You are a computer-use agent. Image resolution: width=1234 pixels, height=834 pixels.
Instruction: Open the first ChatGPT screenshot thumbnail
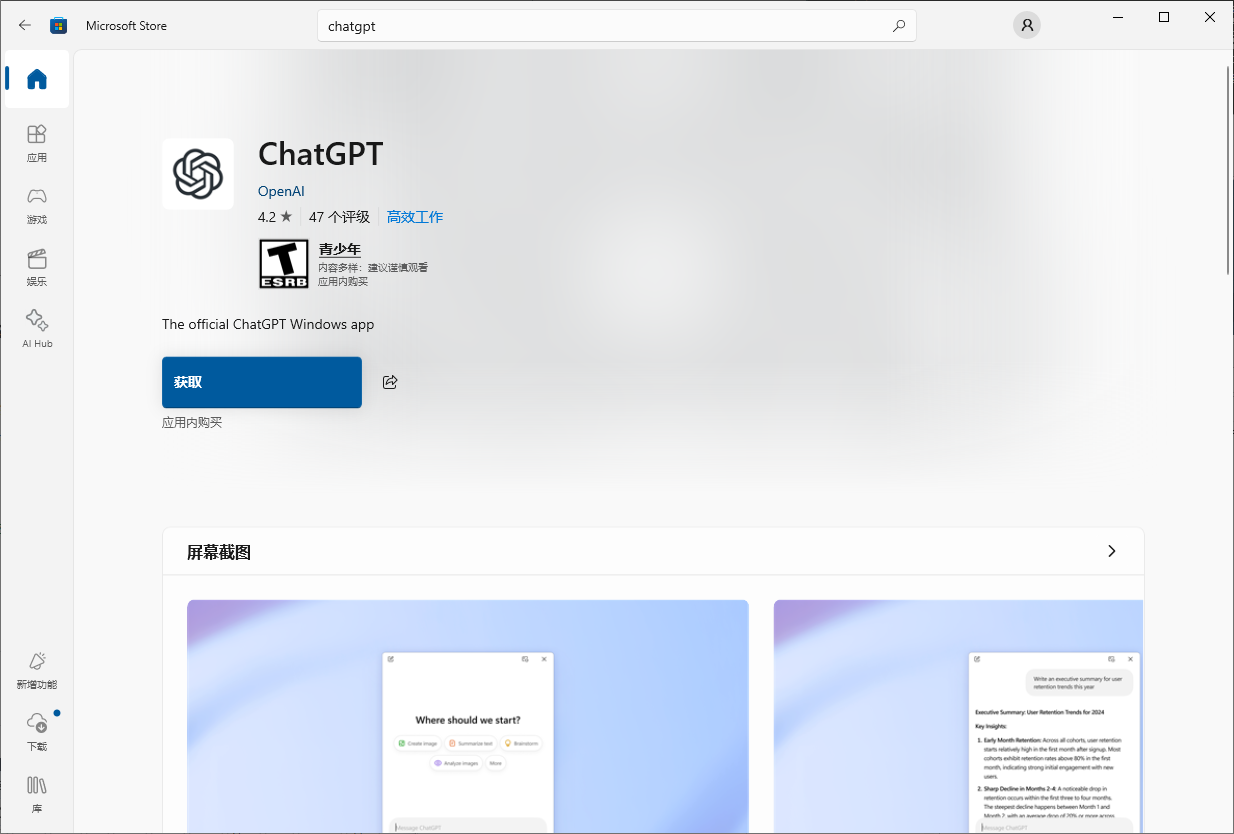click(x=468, y=715)
